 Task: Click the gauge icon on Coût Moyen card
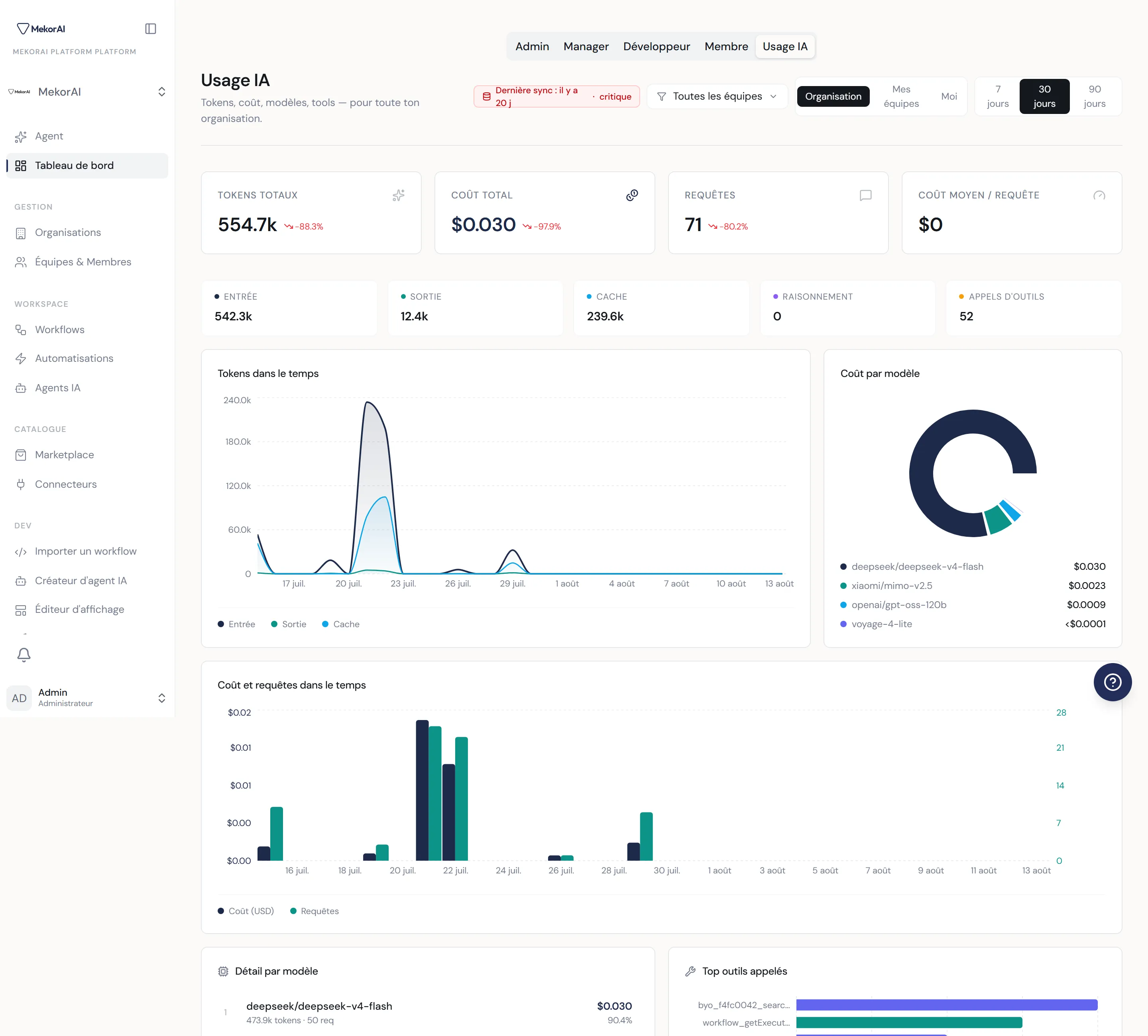pyautogui.click(x=1099, y=195)
